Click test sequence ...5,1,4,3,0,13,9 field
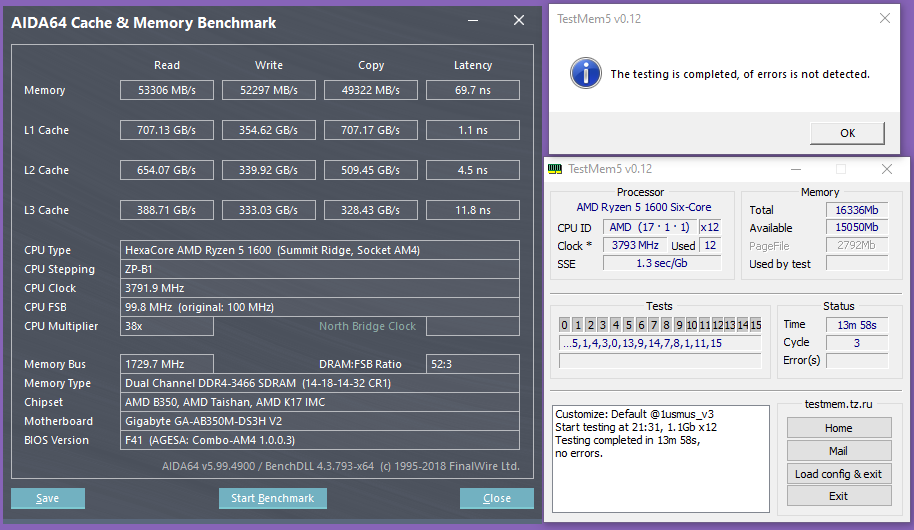Image resolution: width=914 pixels, height=530 pixels. coord(660,343)
